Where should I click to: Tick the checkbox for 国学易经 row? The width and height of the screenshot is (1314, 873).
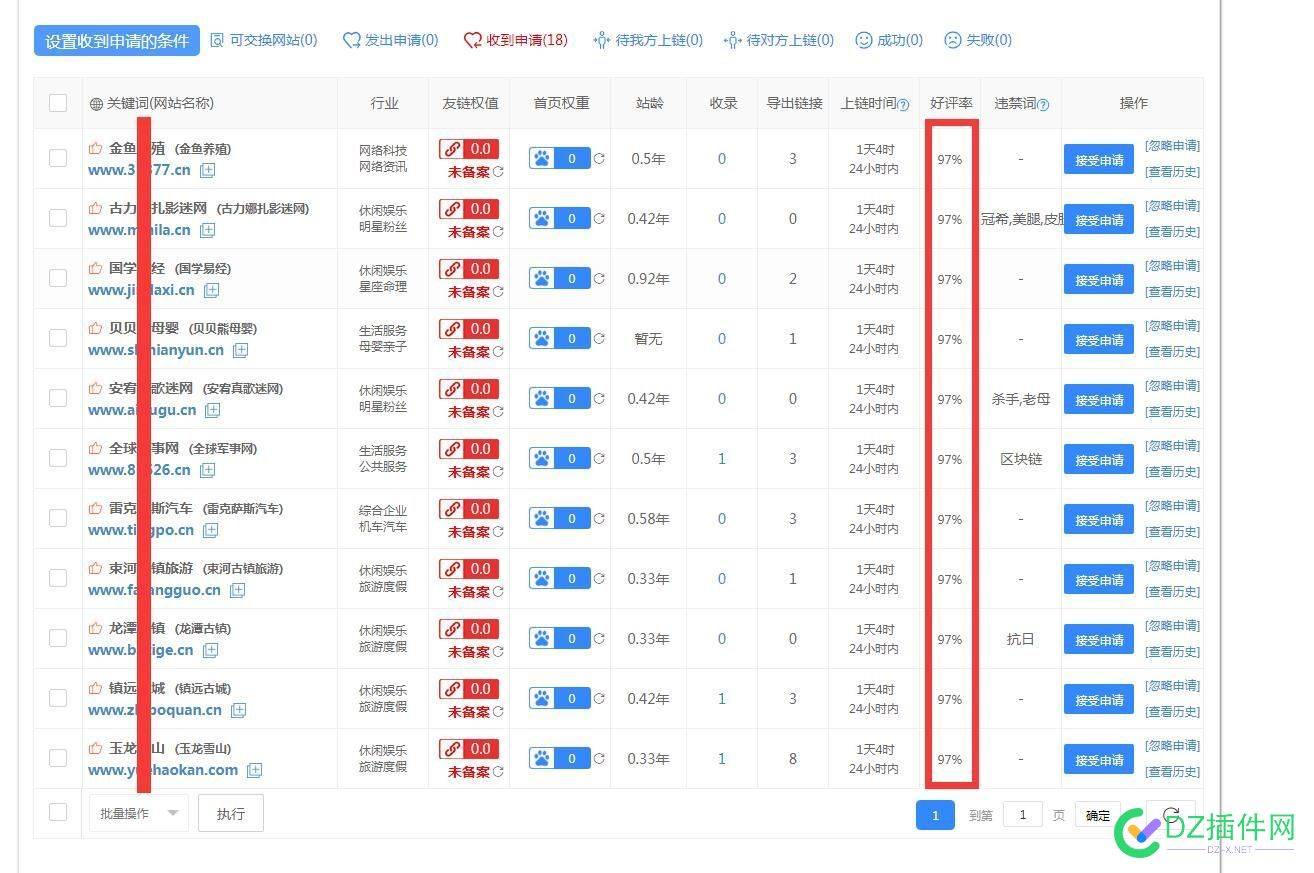pos(58,278)
